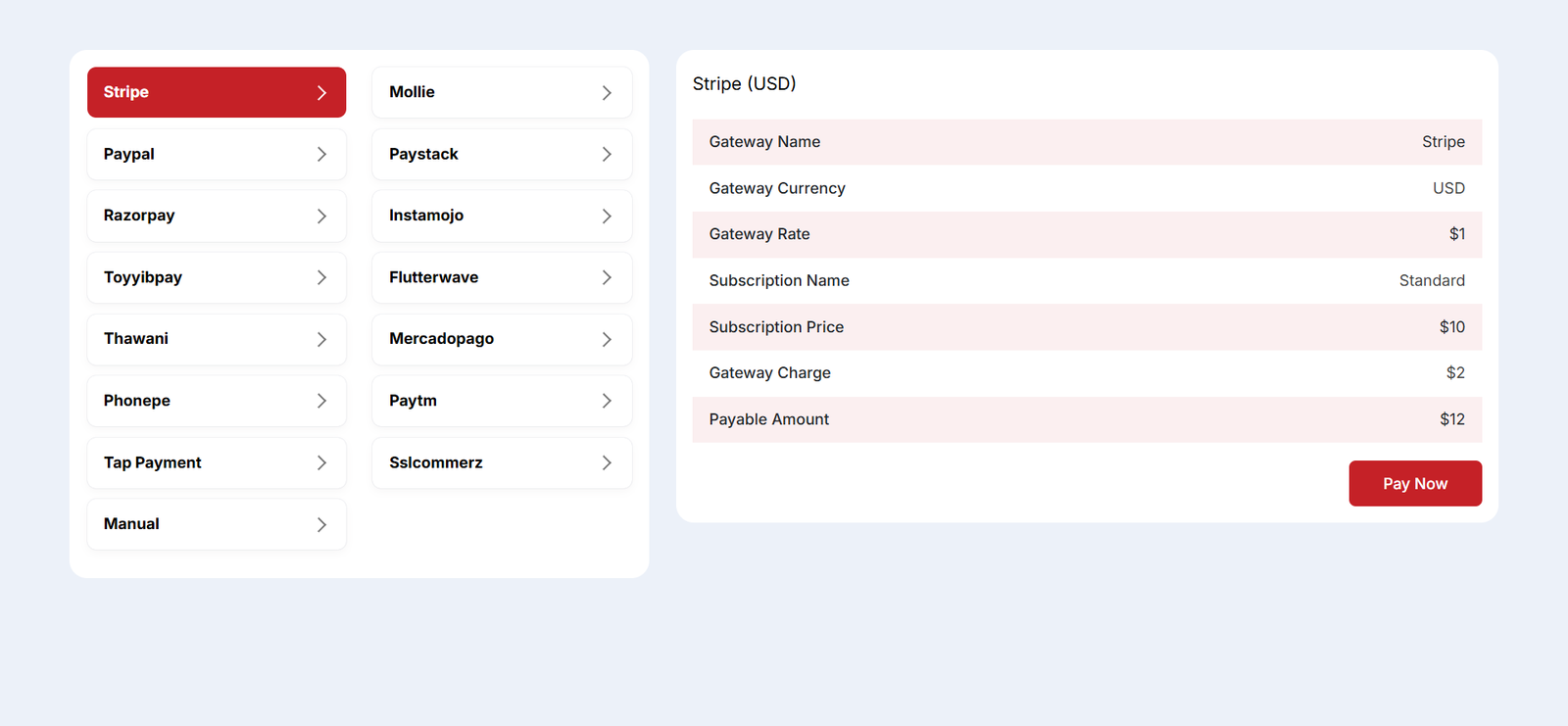Click the Subscription Price row
The image size is (1568, 726).
(1086, 327)
